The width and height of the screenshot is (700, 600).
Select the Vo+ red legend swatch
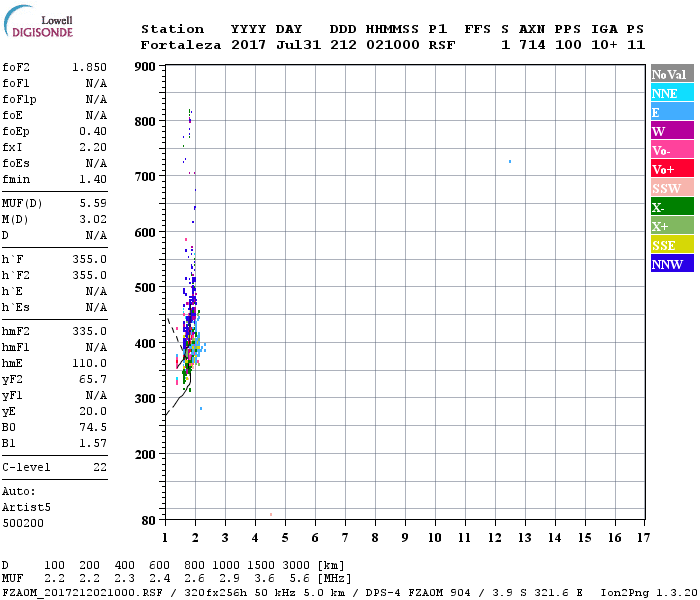click(x=672, y=169)
